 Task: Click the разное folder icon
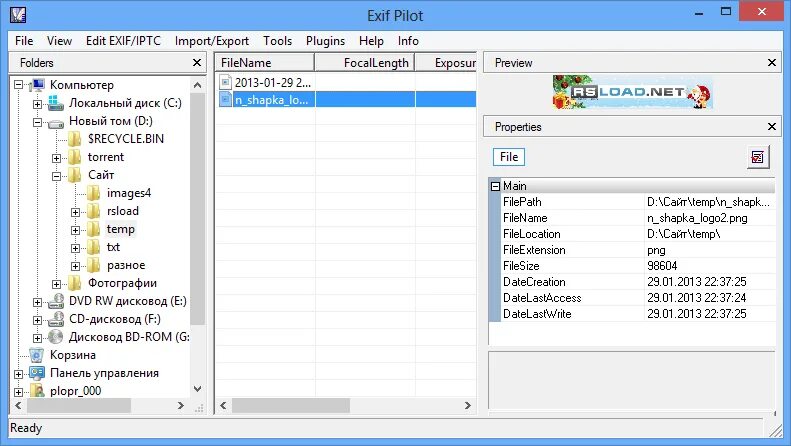[93, 265]
